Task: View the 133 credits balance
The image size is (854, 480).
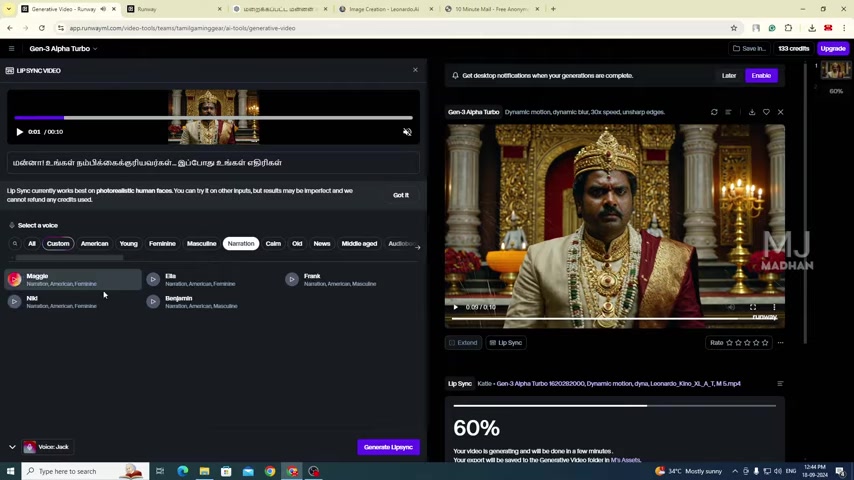Action: click(794, 48)
